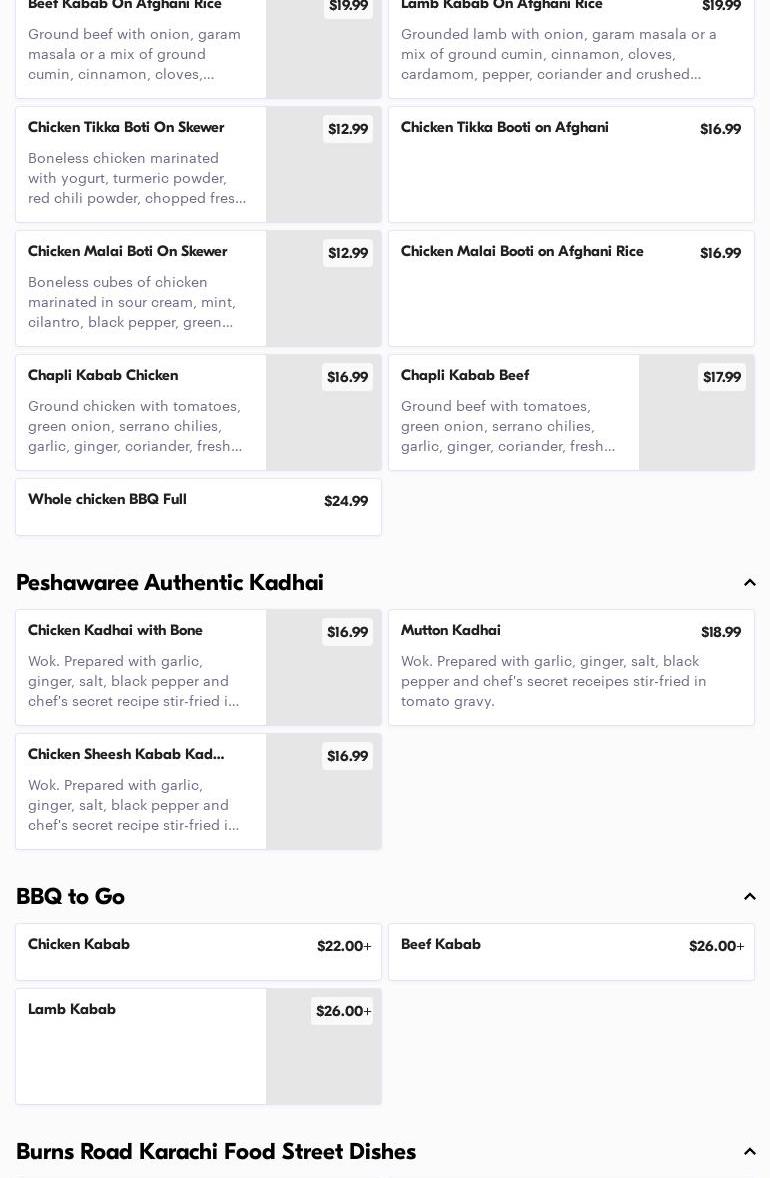Click the Chapli Kabab Beef image

click(696, 413)
